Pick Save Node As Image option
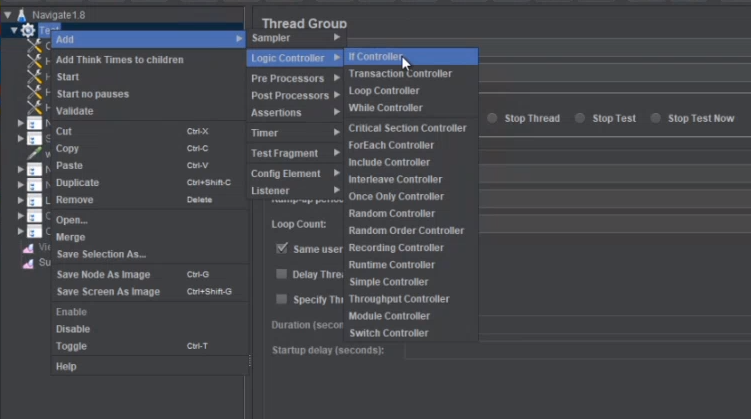Image resolution: width=751 pixels, height=419 pixels. tap(103, 274)
